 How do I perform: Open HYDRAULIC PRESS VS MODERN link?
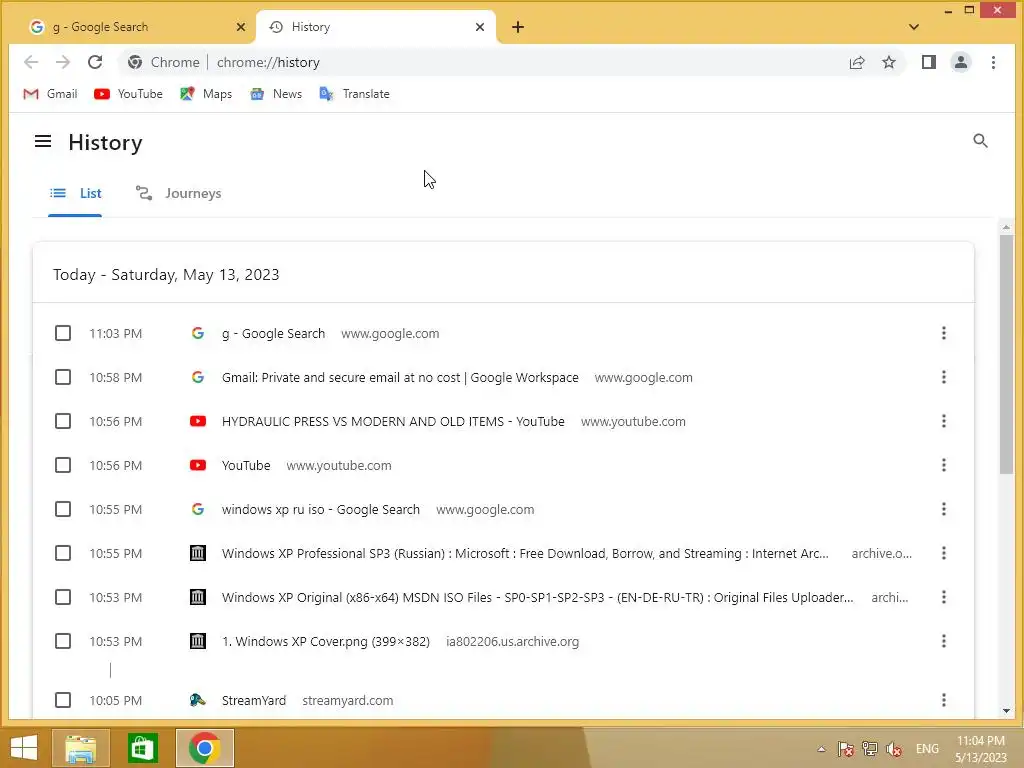coord(392,421)
